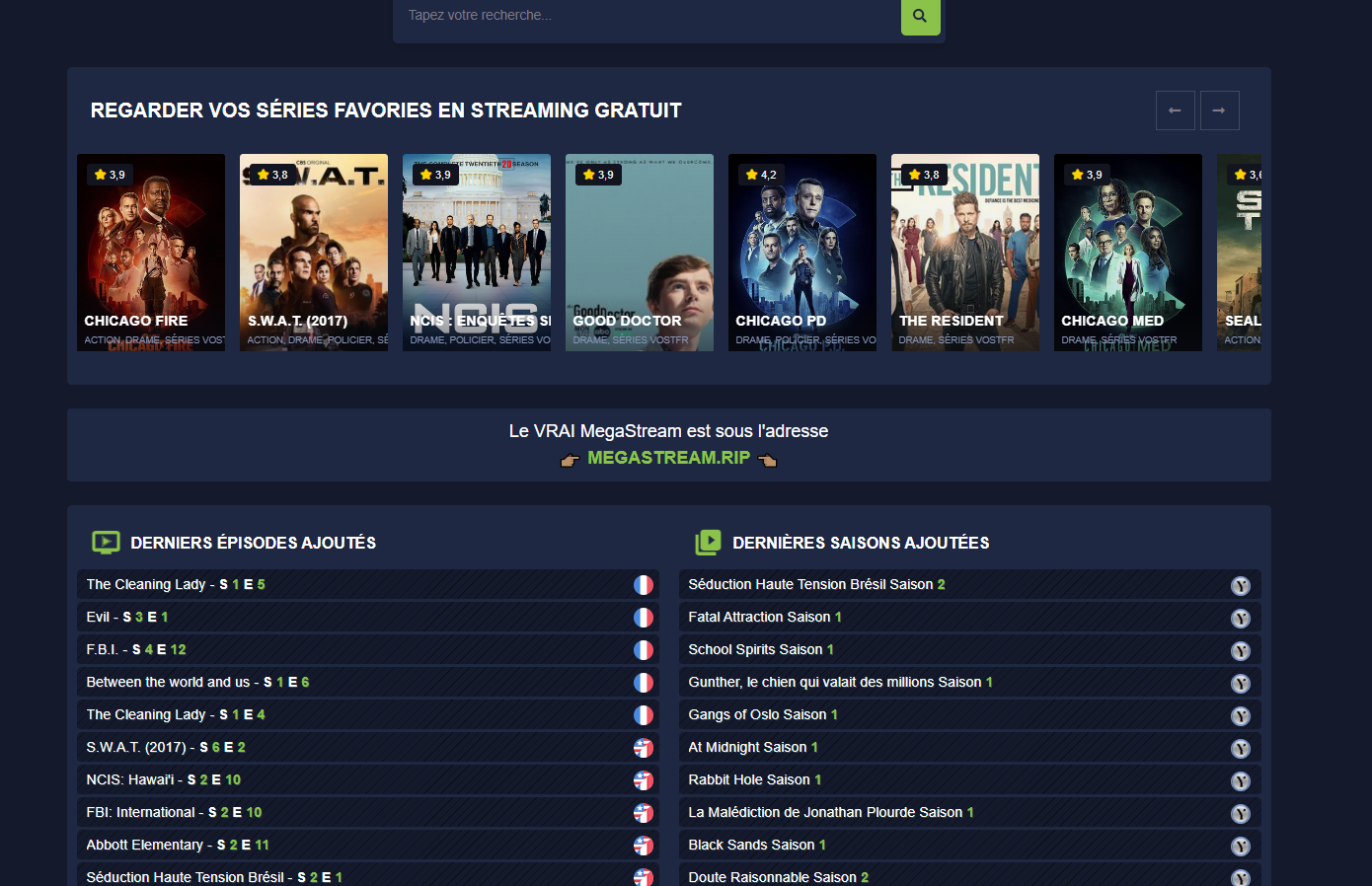Click the French flag on Between the world and us

pyautogui.click(x=644, y=683)
